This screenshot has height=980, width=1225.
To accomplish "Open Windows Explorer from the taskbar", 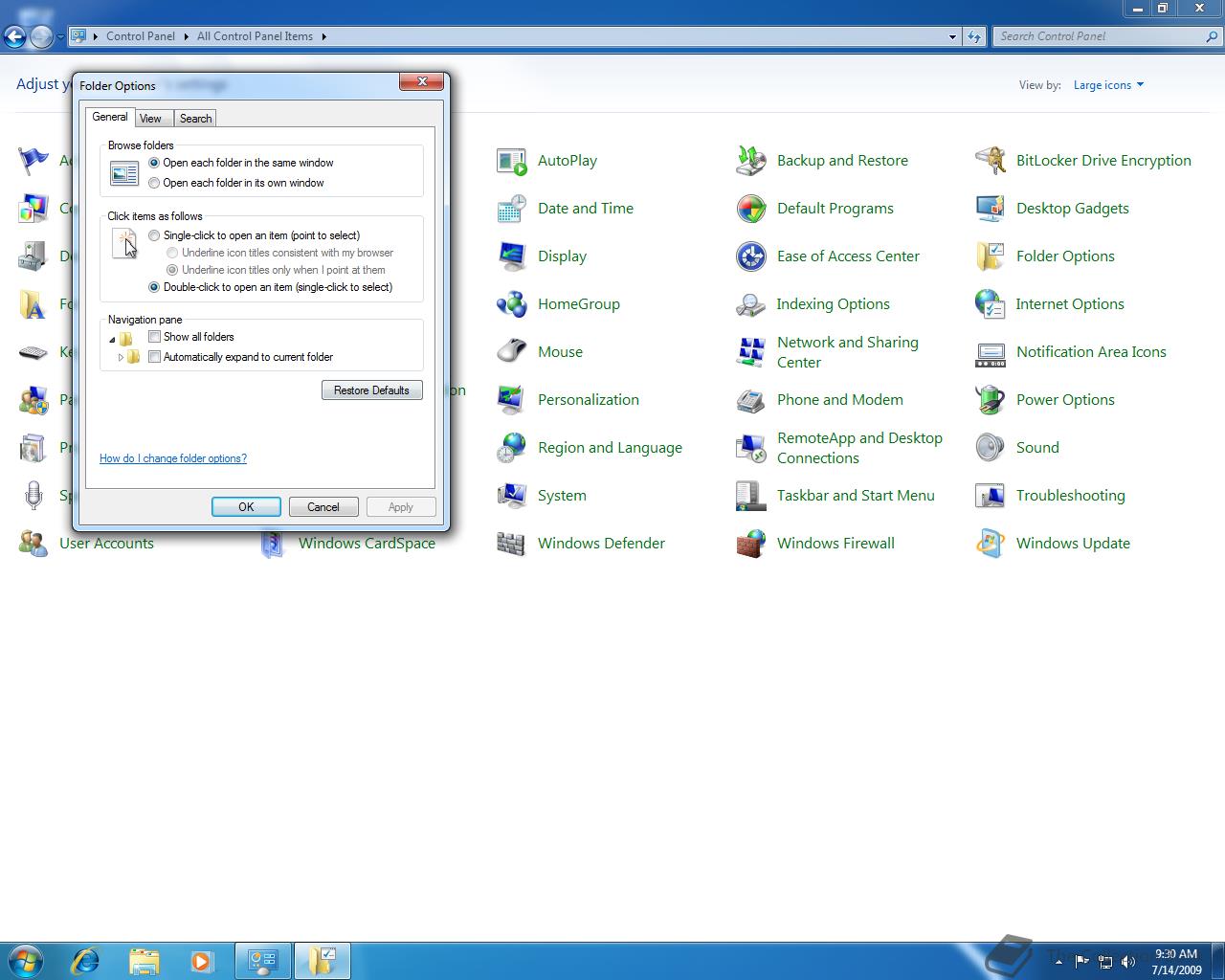I will (144, 960).
